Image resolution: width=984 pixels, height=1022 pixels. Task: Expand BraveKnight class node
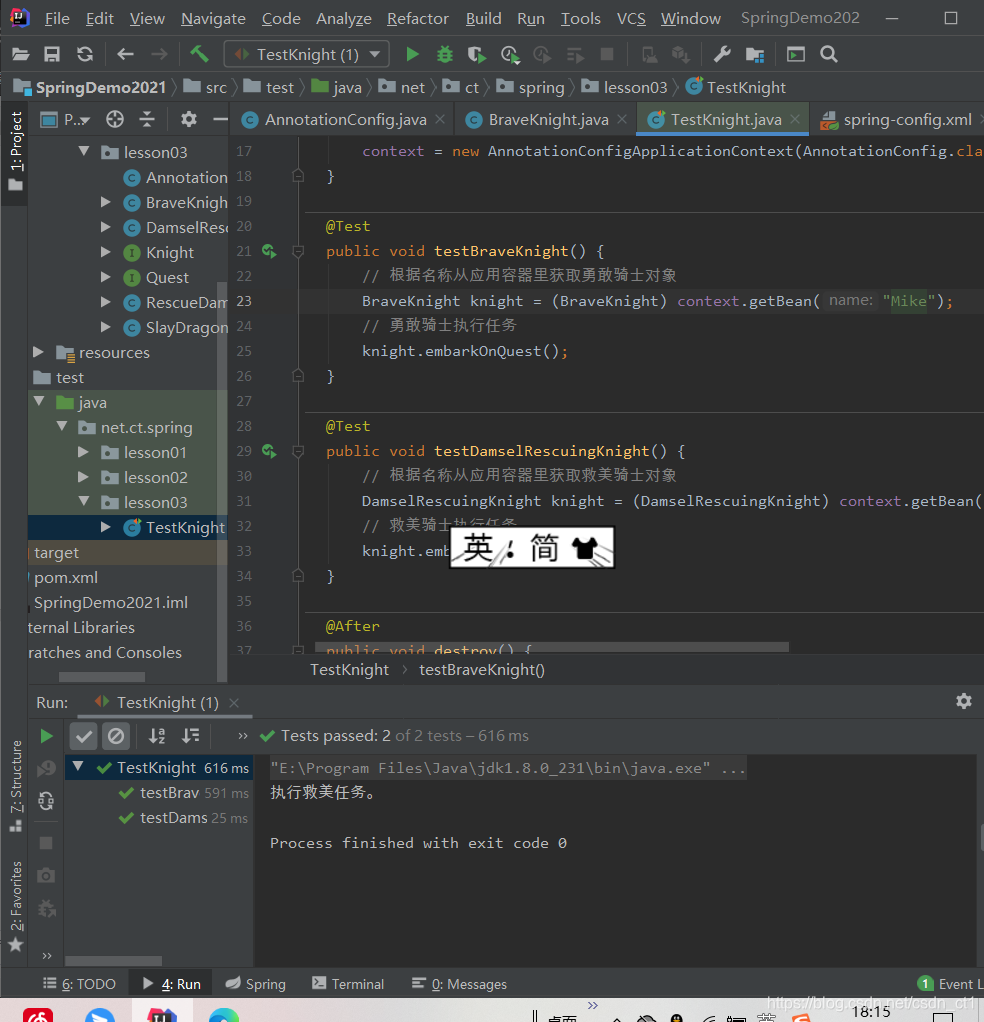click(105, 203)
